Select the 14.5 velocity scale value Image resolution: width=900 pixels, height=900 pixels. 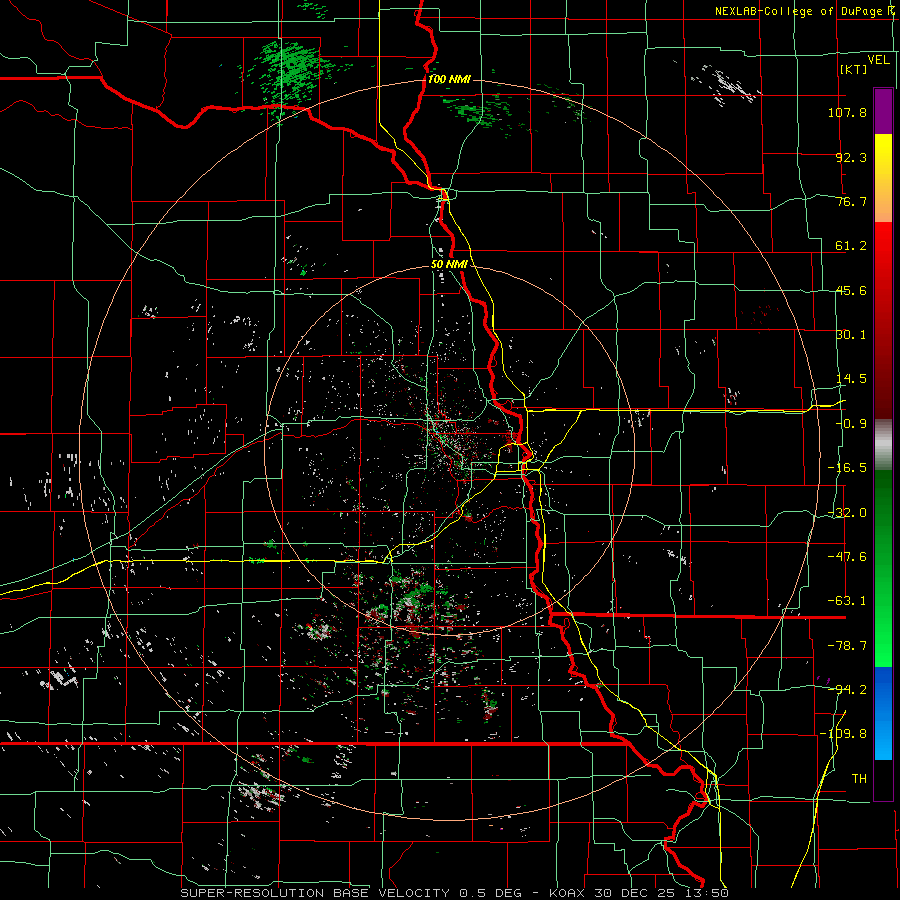pyautogui.click(x=851, y=379)
